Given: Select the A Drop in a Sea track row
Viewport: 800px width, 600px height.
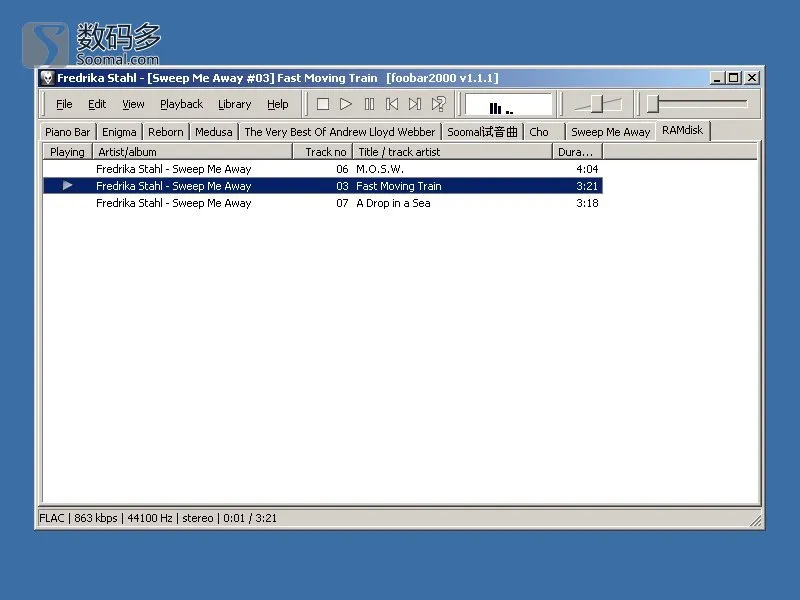Looking at the screenshot, I should pos(323,203).
